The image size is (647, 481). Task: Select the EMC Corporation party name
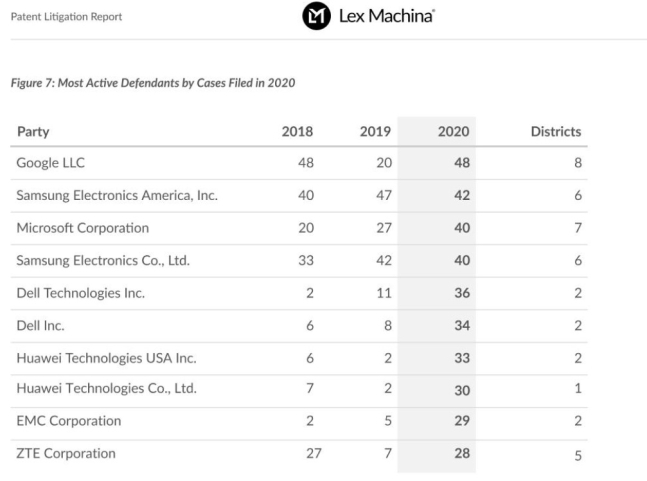point(68,421)
